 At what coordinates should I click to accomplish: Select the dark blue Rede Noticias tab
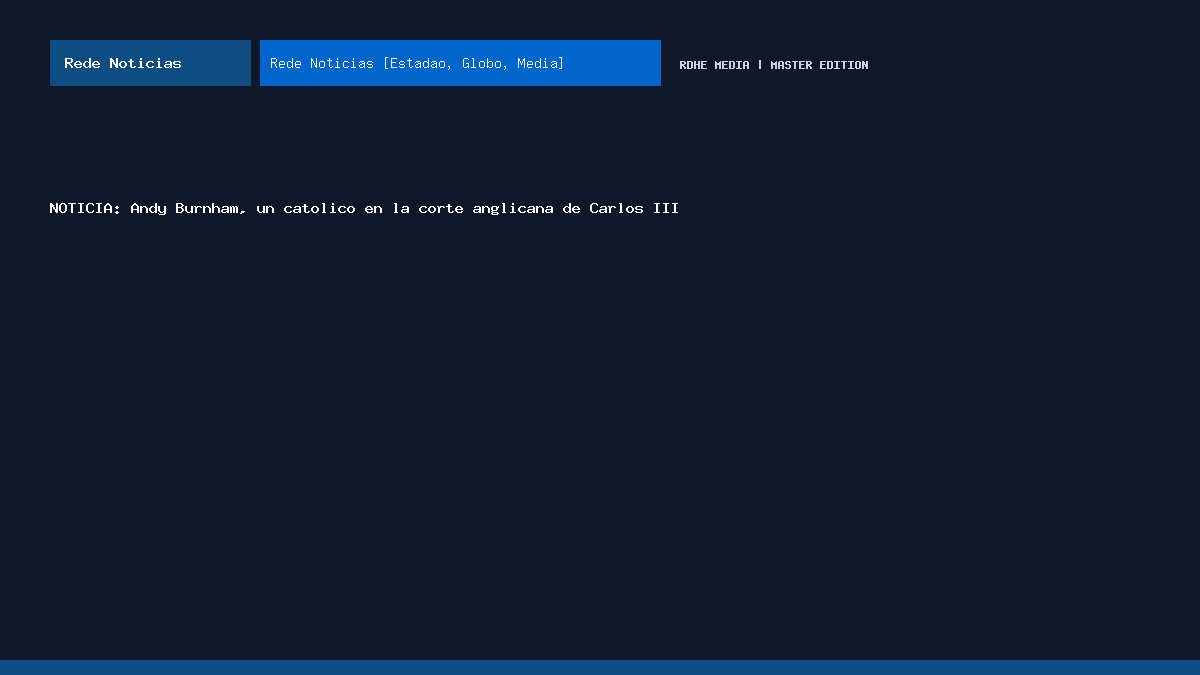click(x=150, y=63)
